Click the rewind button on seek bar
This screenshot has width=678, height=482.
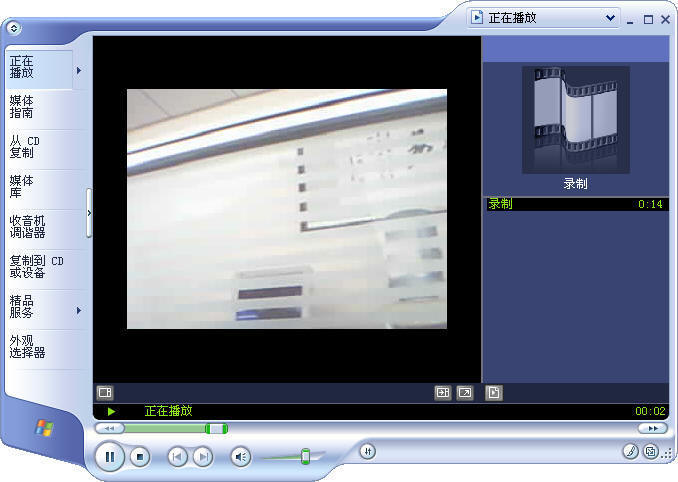pos(107,428)
